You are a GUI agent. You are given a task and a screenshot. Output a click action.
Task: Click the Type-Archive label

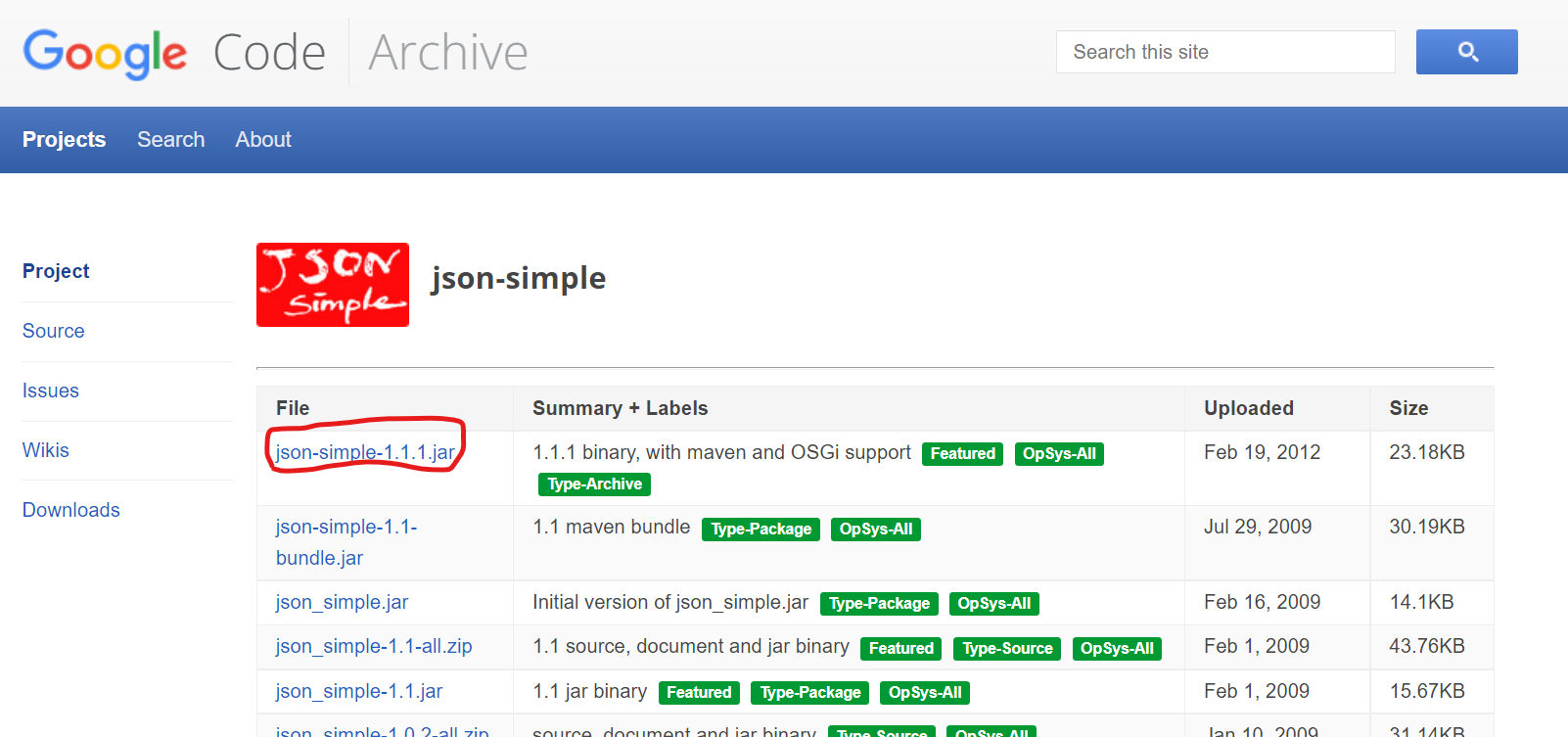(x=594, y=484)
